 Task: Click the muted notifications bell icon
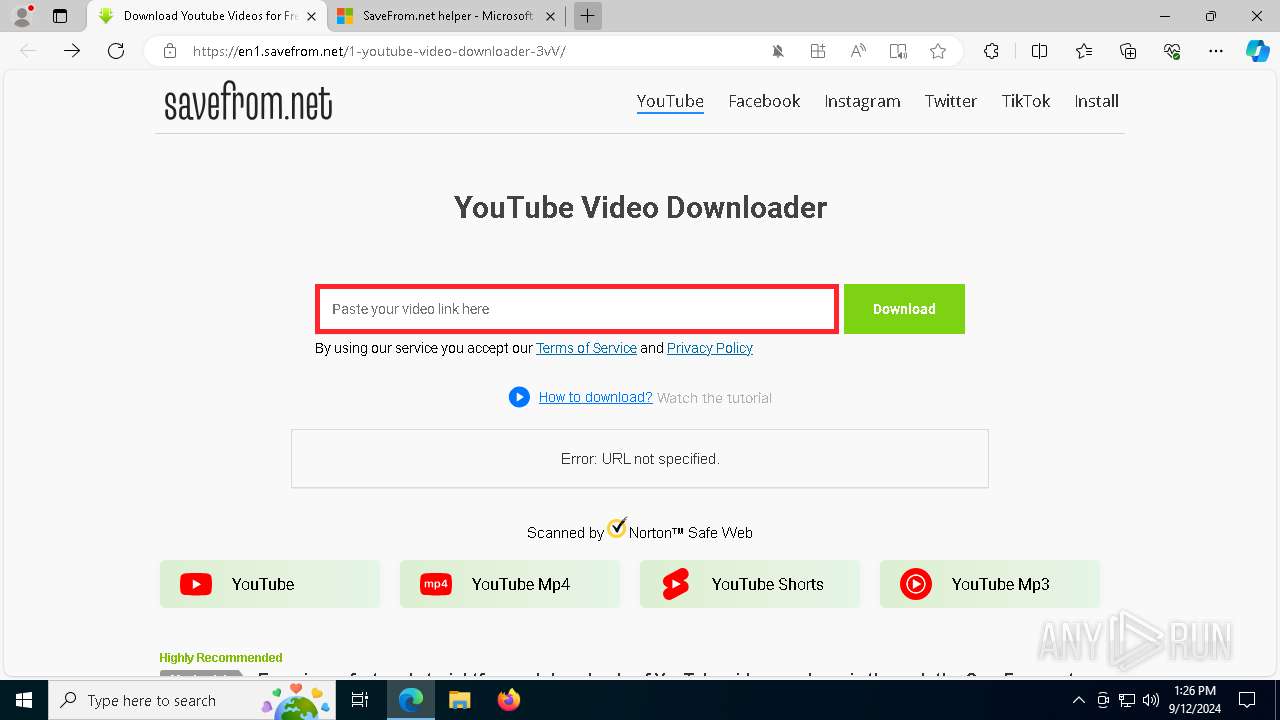pyautogui.click(x=778, y=51)
